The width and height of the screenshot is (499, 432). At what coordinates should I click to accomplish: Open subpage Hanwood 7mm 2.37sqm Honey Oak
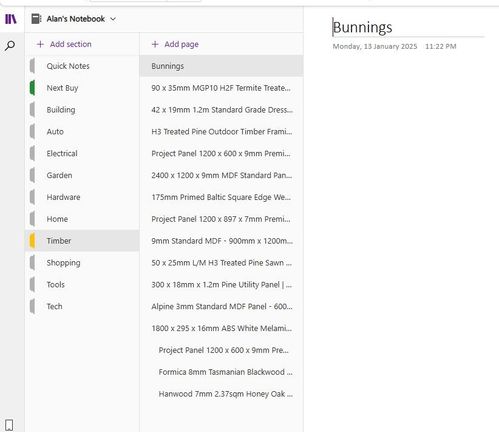tap(222, 394)
